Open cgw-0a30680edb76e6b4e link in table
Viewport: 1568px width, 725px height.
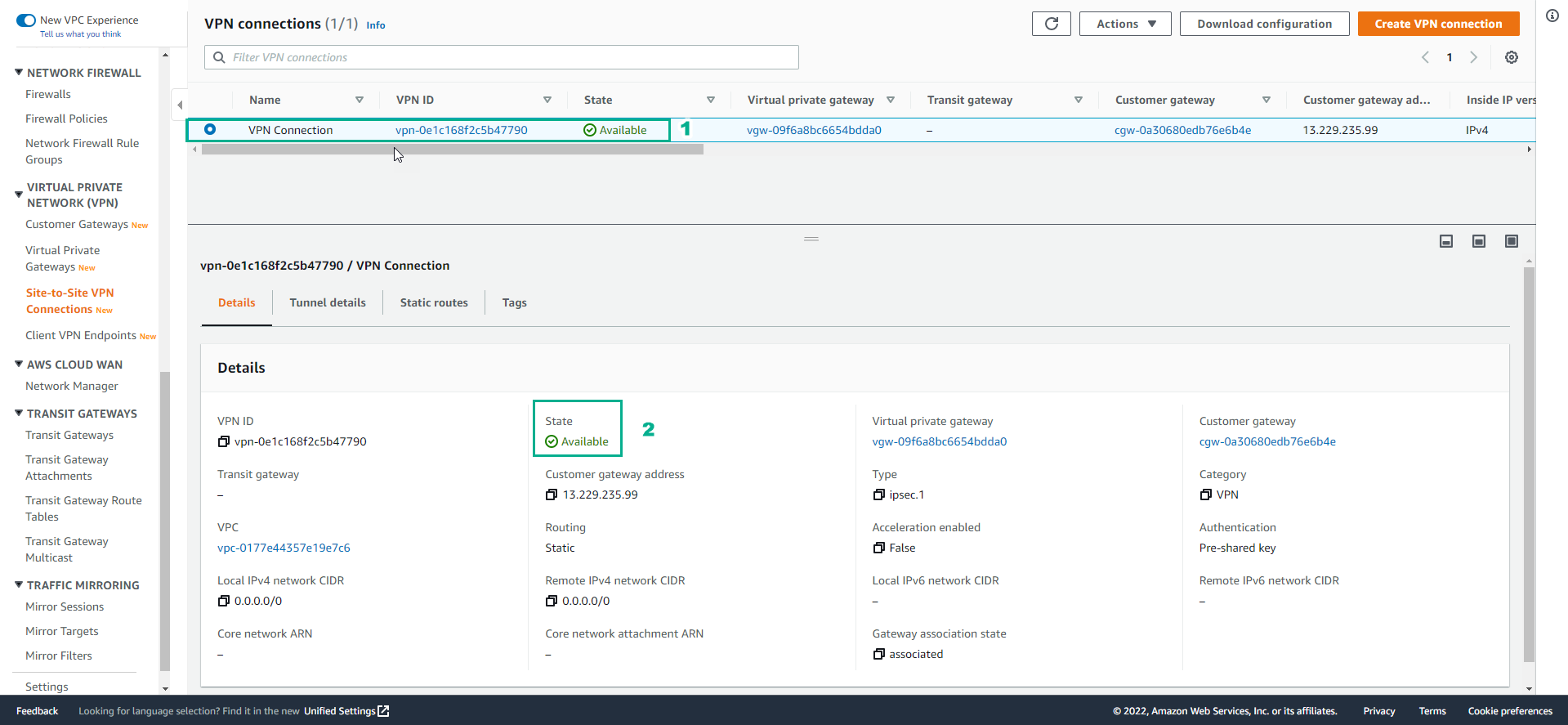coord(1182,130)
